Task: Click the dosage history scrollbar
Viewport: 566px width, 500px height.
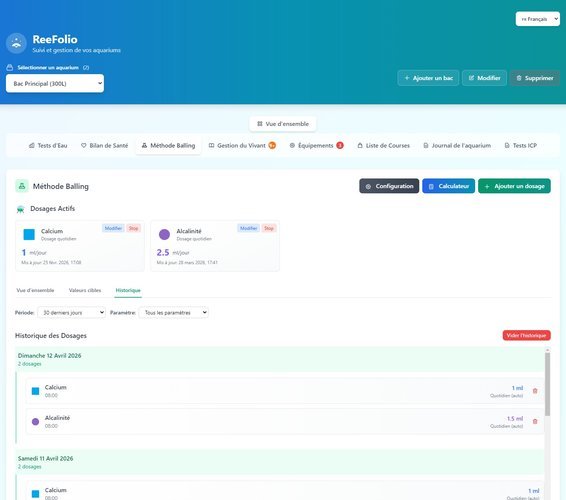Action: tap(547, 383)
